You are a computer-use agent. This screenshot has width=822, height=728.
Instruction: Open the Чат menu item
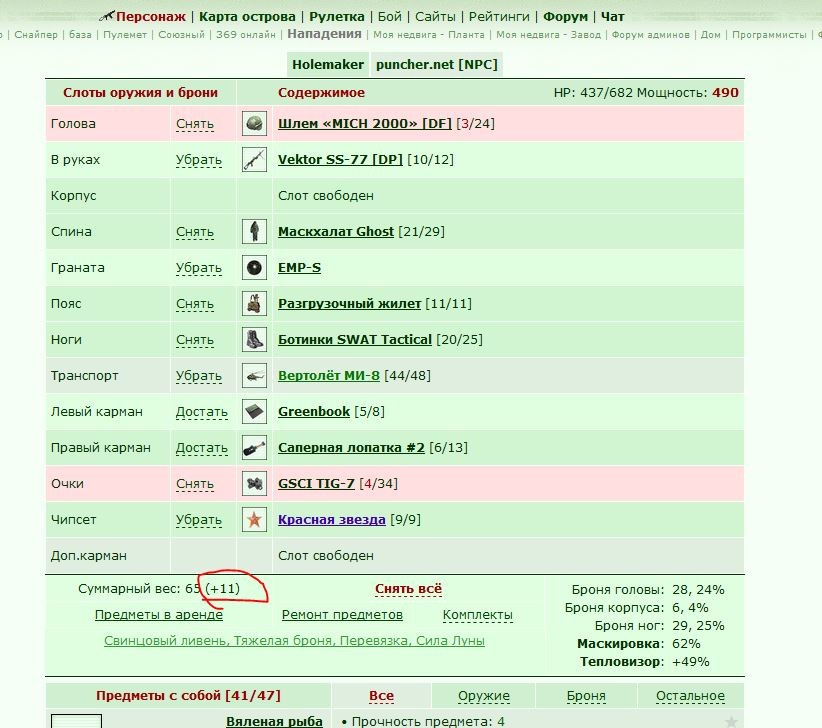(x=612, y=17)
